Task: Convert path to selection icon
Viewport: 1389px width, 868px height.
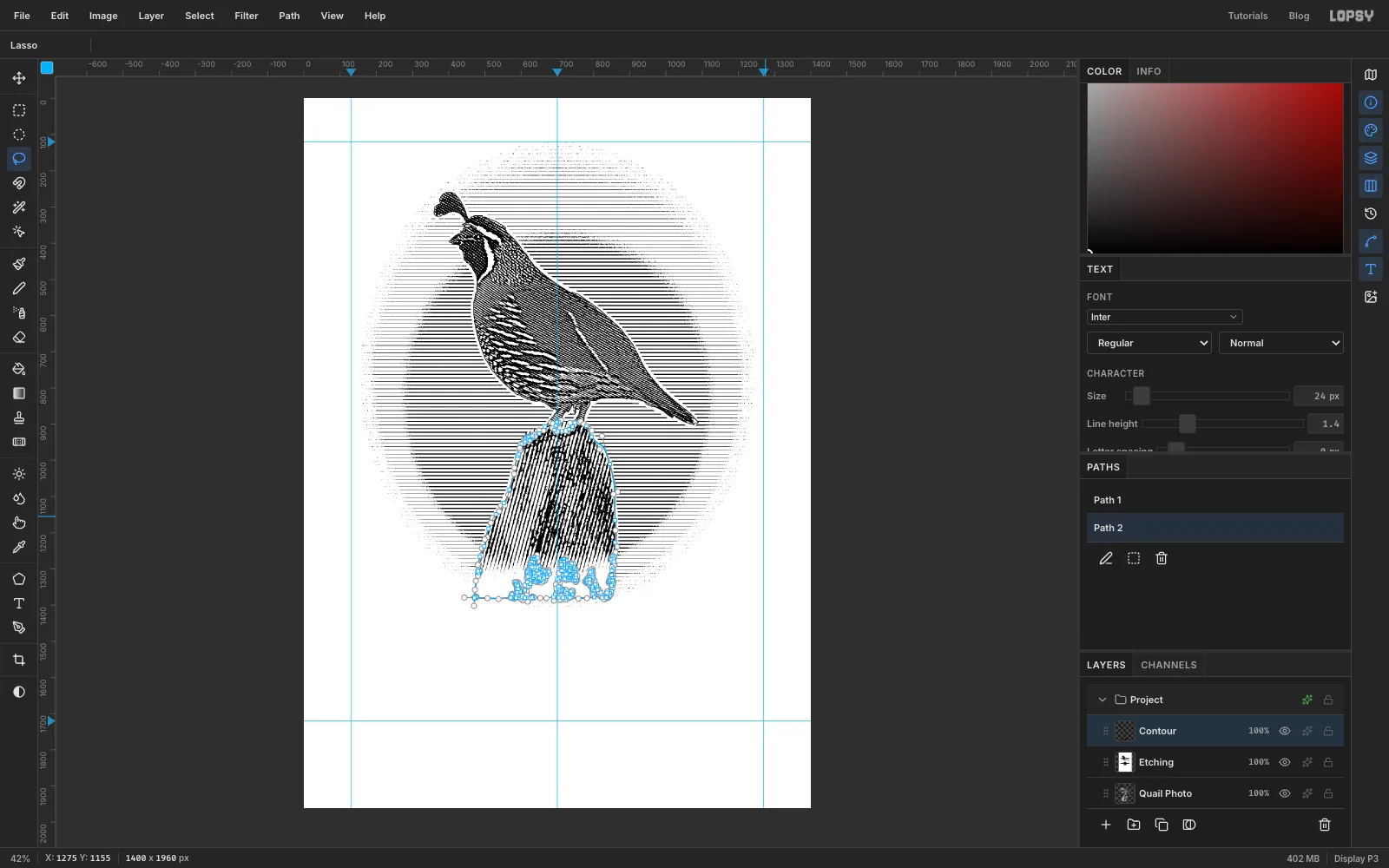Action: (x=1134, y=558)
